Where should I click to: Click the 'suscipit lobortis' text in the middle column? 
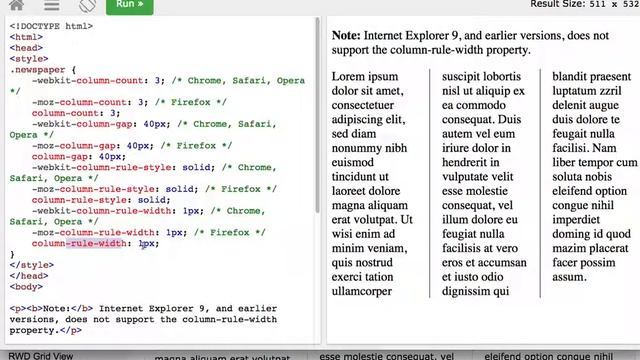pyautogui.click(x=481, y=77)
